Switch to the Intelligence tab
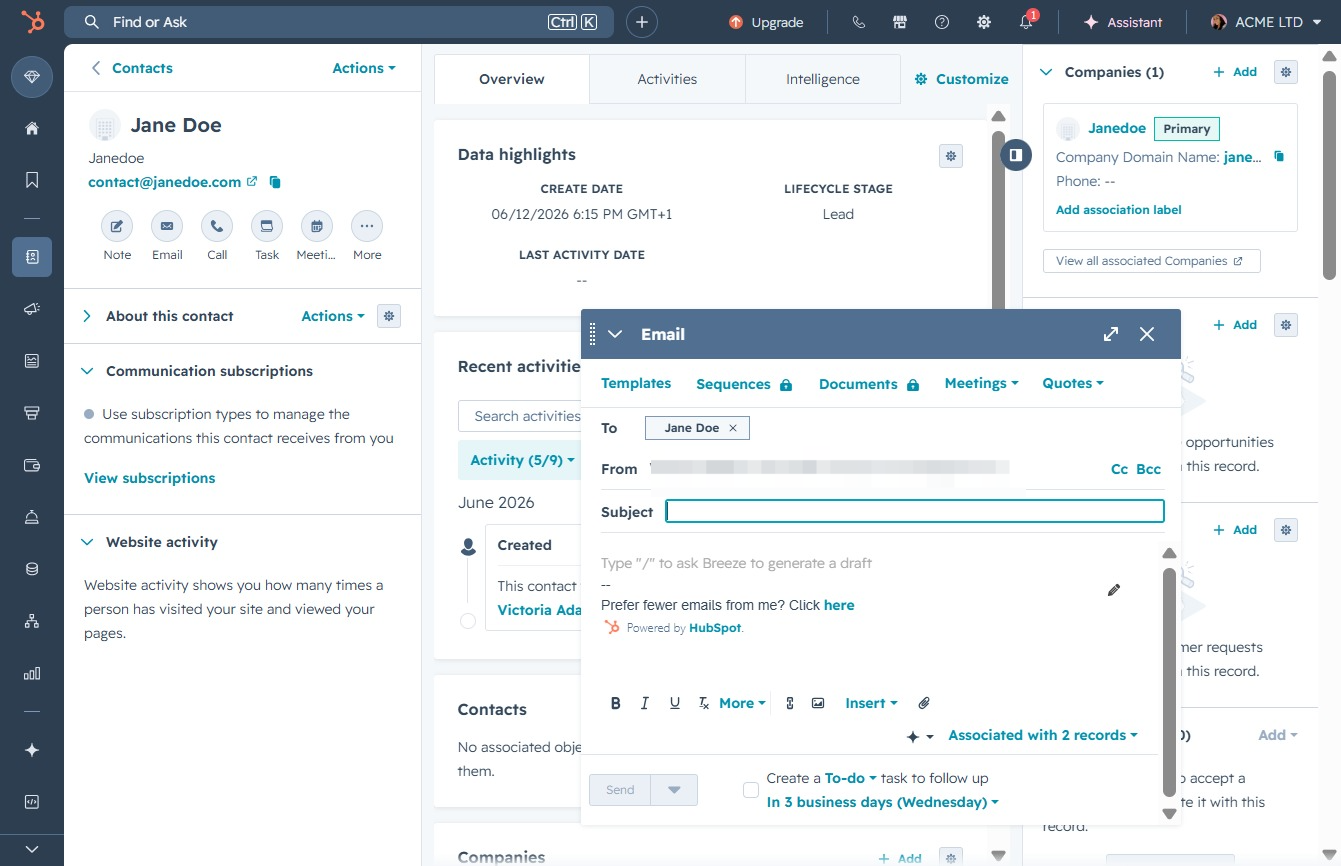The width and height of the screenshot is (1341, 866). [822, 79]
